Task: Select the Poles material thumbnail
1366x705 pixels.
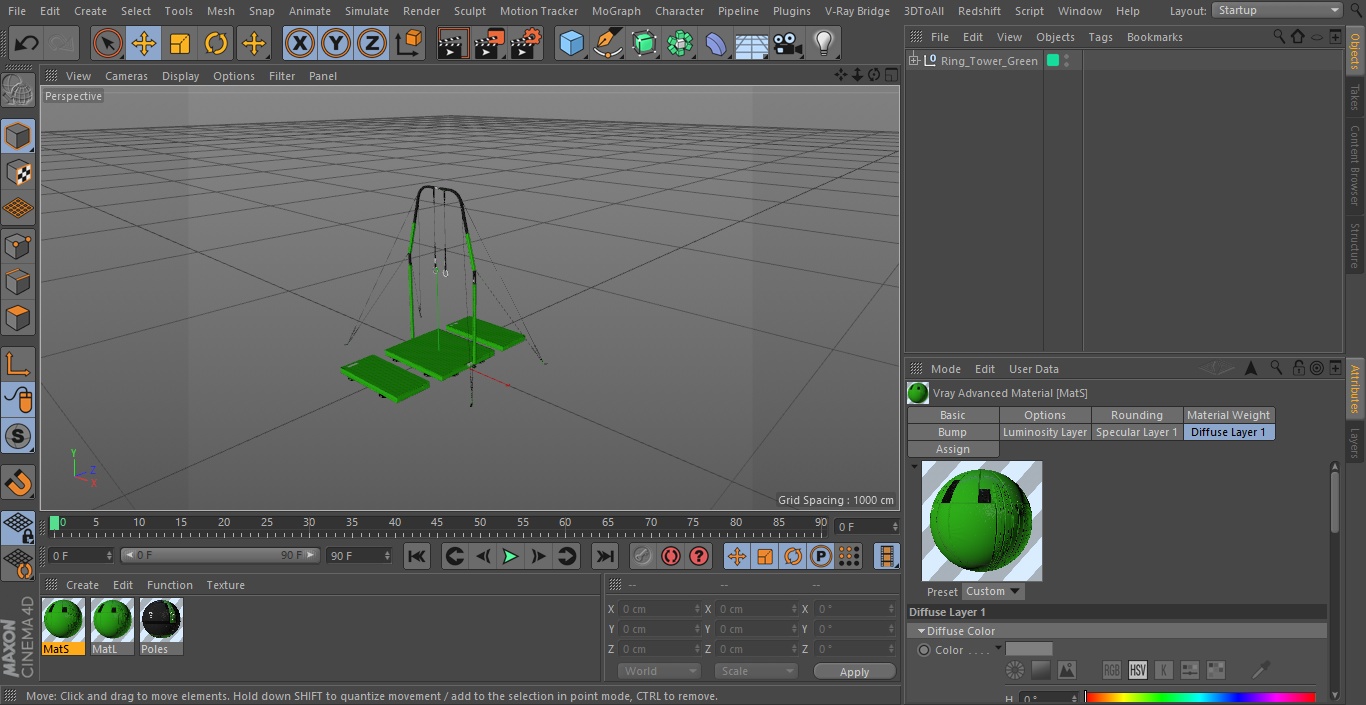Action: point(161,627)
